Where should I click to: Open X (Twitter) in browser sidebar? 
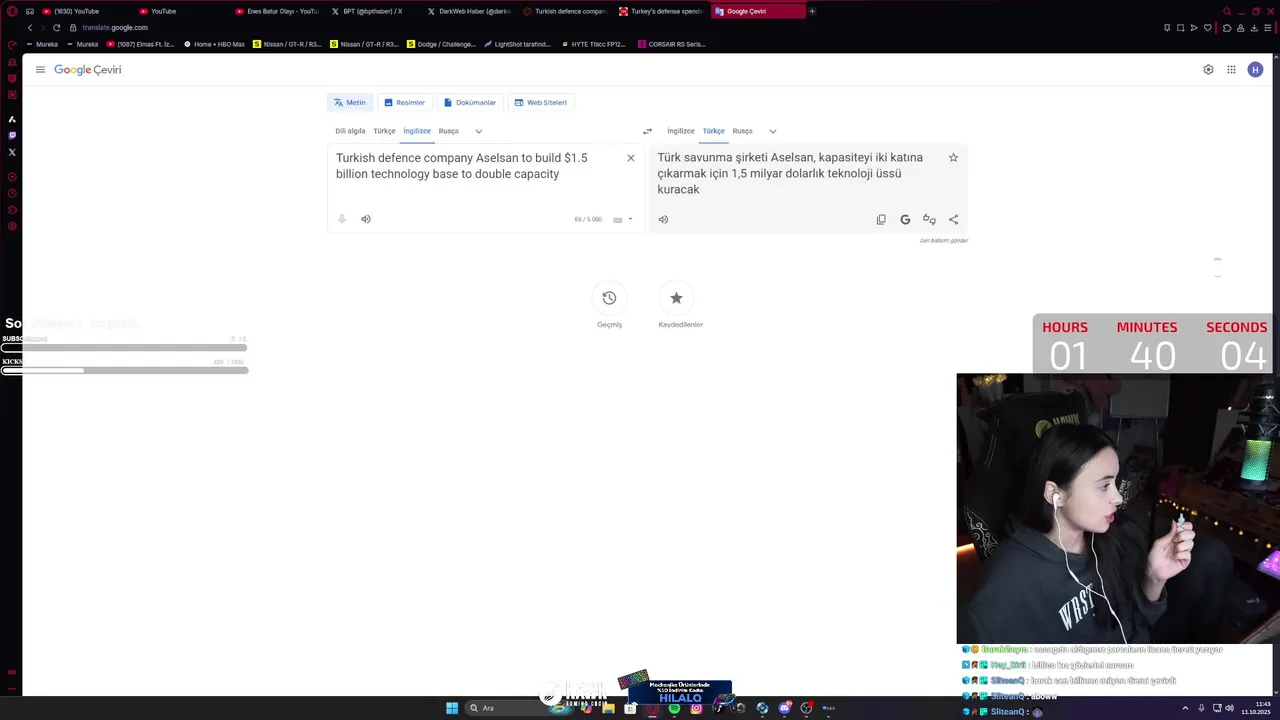click(x=12, y=152)
